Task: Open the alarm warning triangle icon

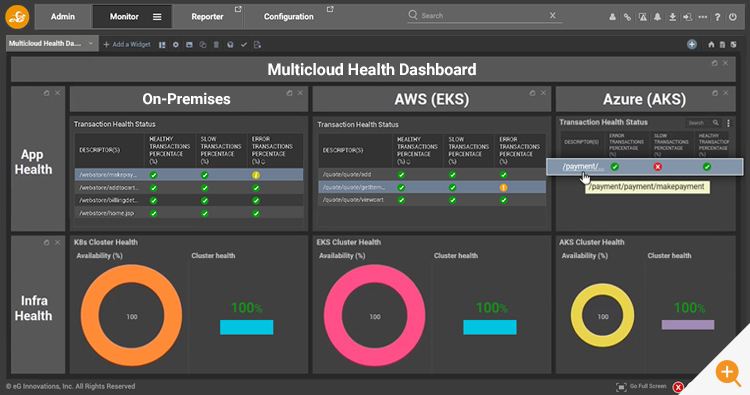Action: 643,17
